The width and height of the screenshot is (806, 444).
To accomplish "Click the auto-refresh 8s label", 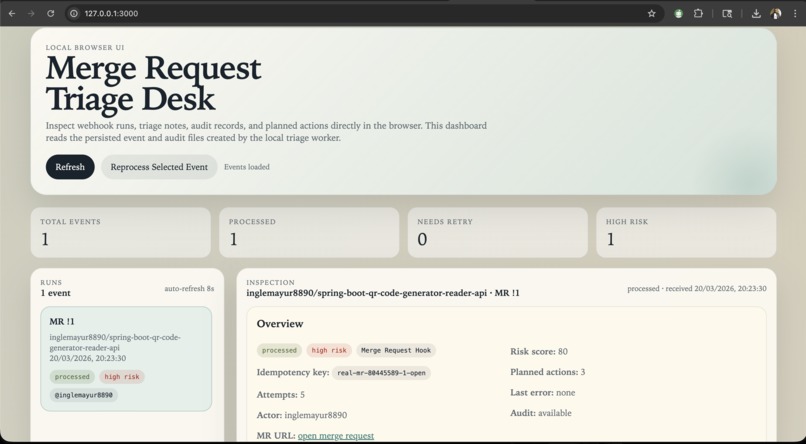I will pyautogui.click(x=189, y=289).
